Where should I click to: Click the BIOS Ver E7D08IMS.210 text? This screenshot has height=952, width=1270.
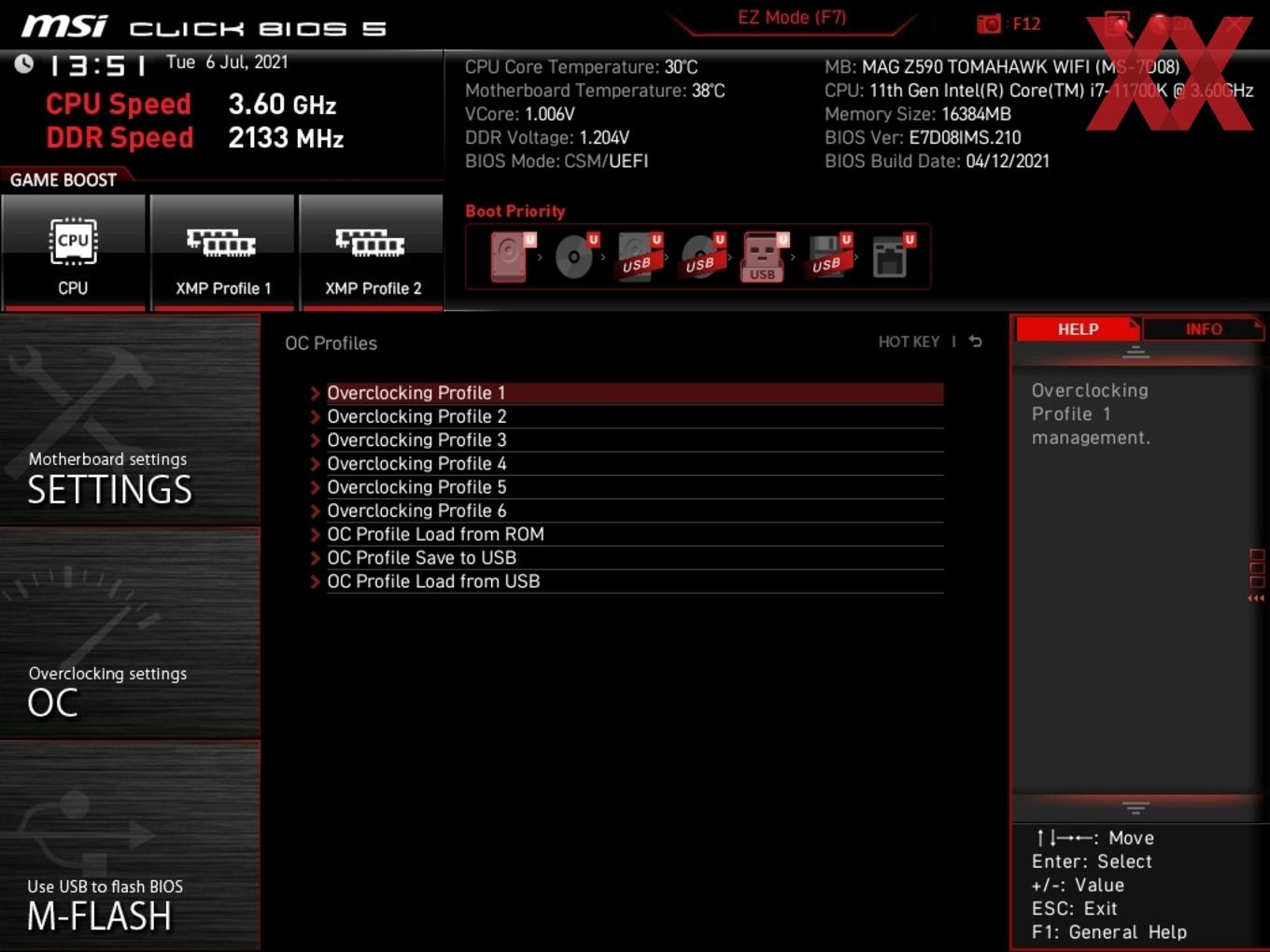click(x=923, y=137)
